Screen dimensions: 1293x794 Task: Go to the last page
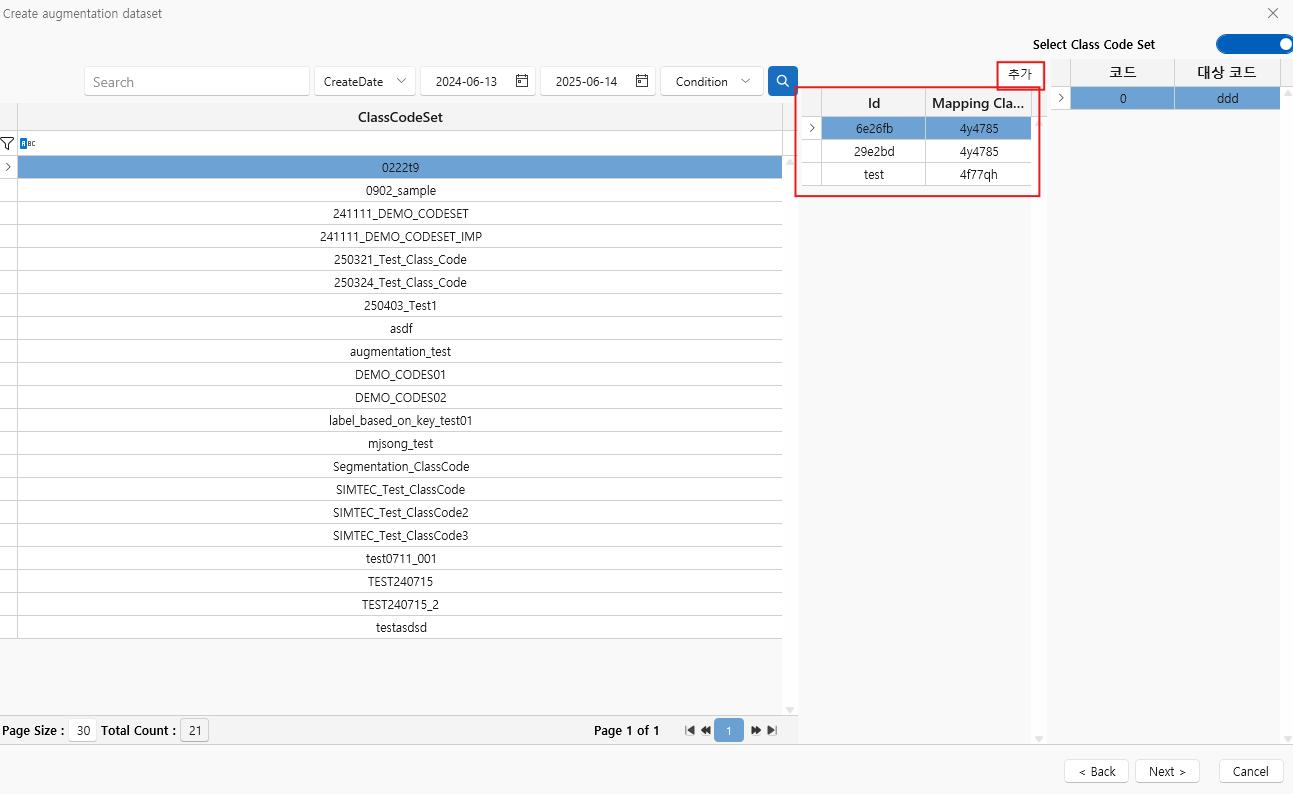pos(772,731)
